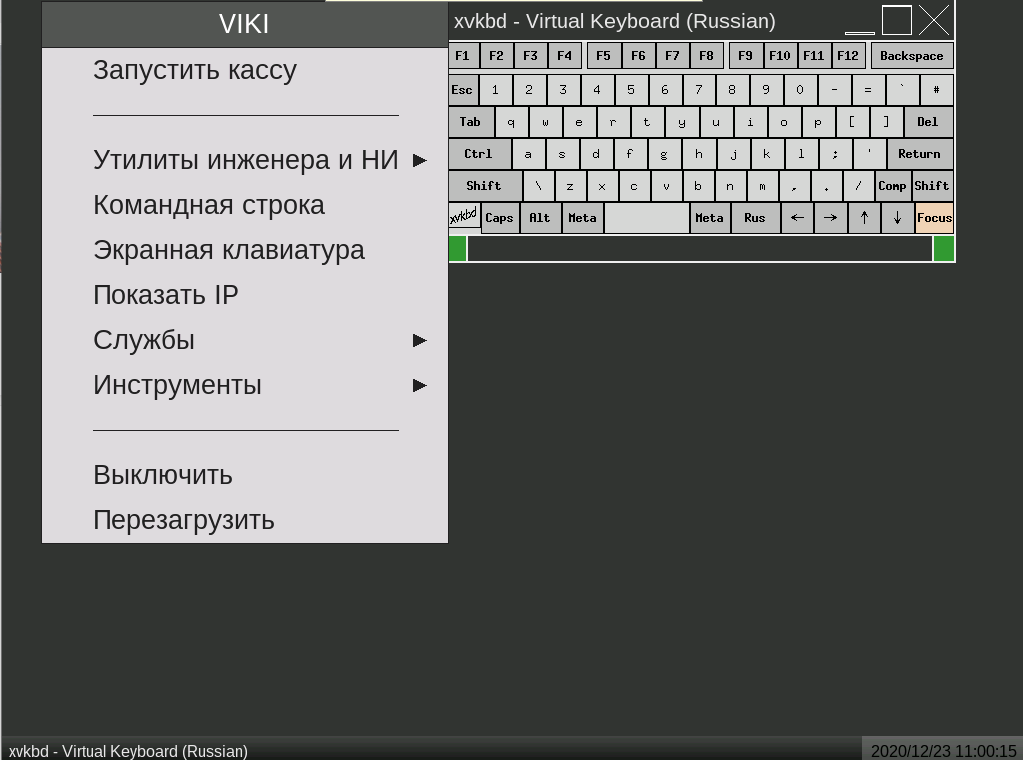Click the left green box below keyboard
This screenshot has height=760, width=1023.
tap(458, 249)
